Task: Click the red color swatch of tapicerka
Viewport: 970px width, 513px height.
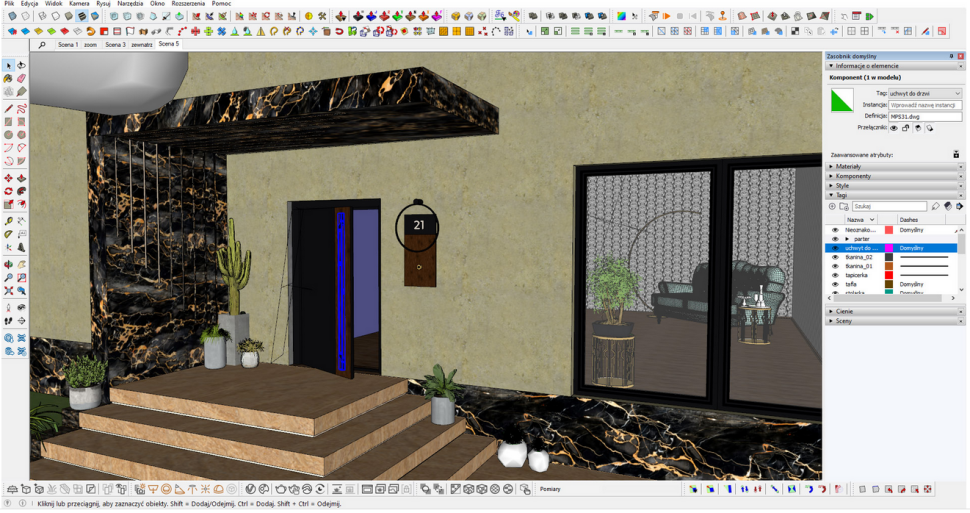Action: tap(888, 275)
